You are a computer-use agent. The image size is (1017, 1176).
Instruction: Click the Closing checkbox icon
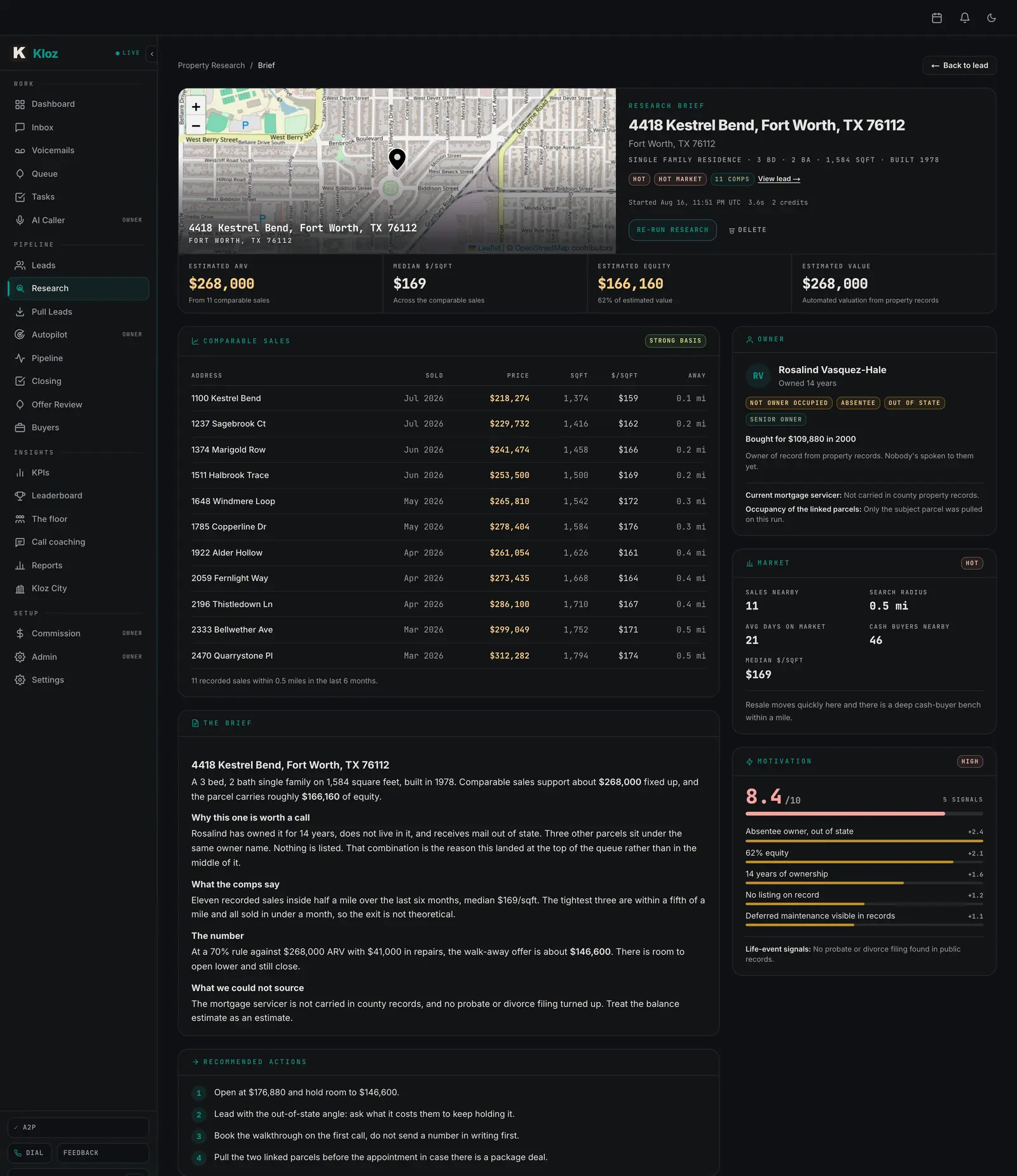(20, 381)
